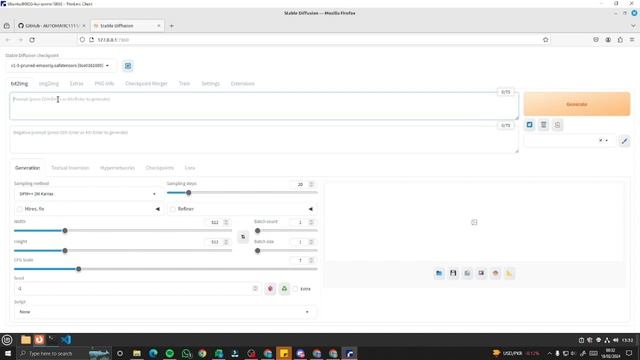Focus the negative prompt text area
The height and width of the screenshot is (360, 640).
pyautogui.click(x=264, y=140)
